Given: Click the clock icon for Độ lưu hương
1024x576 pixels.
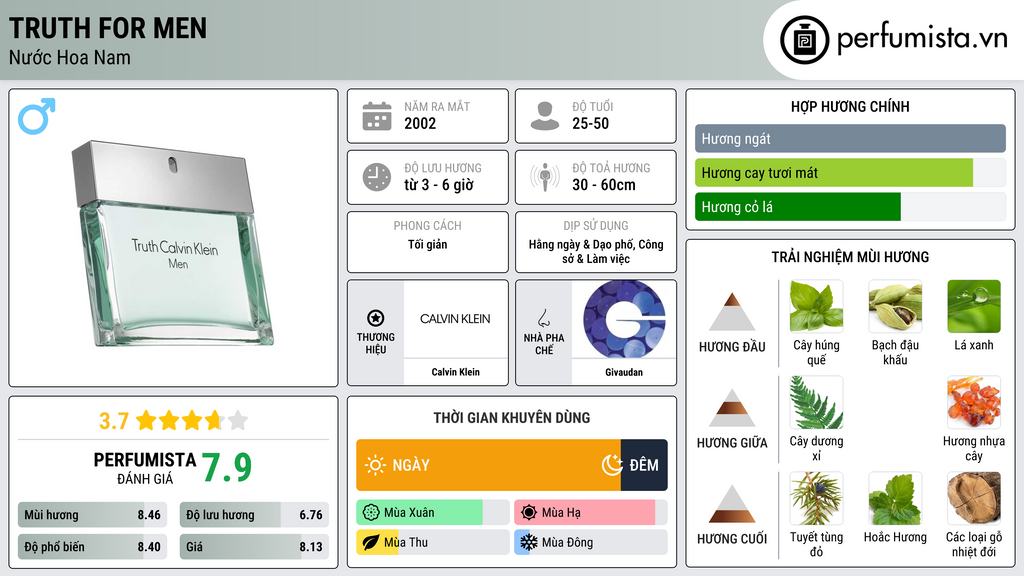Looking at the screenshot, I should 377,177.
